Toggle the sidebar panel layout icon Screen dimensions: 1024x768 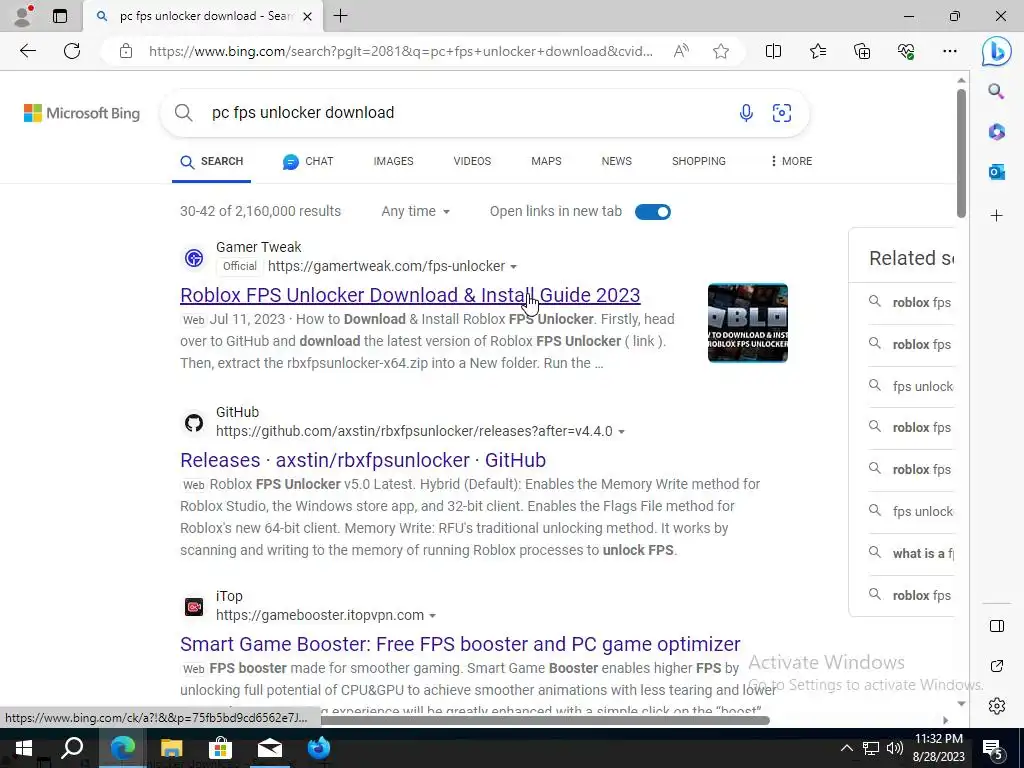click(x=997, y=626)
